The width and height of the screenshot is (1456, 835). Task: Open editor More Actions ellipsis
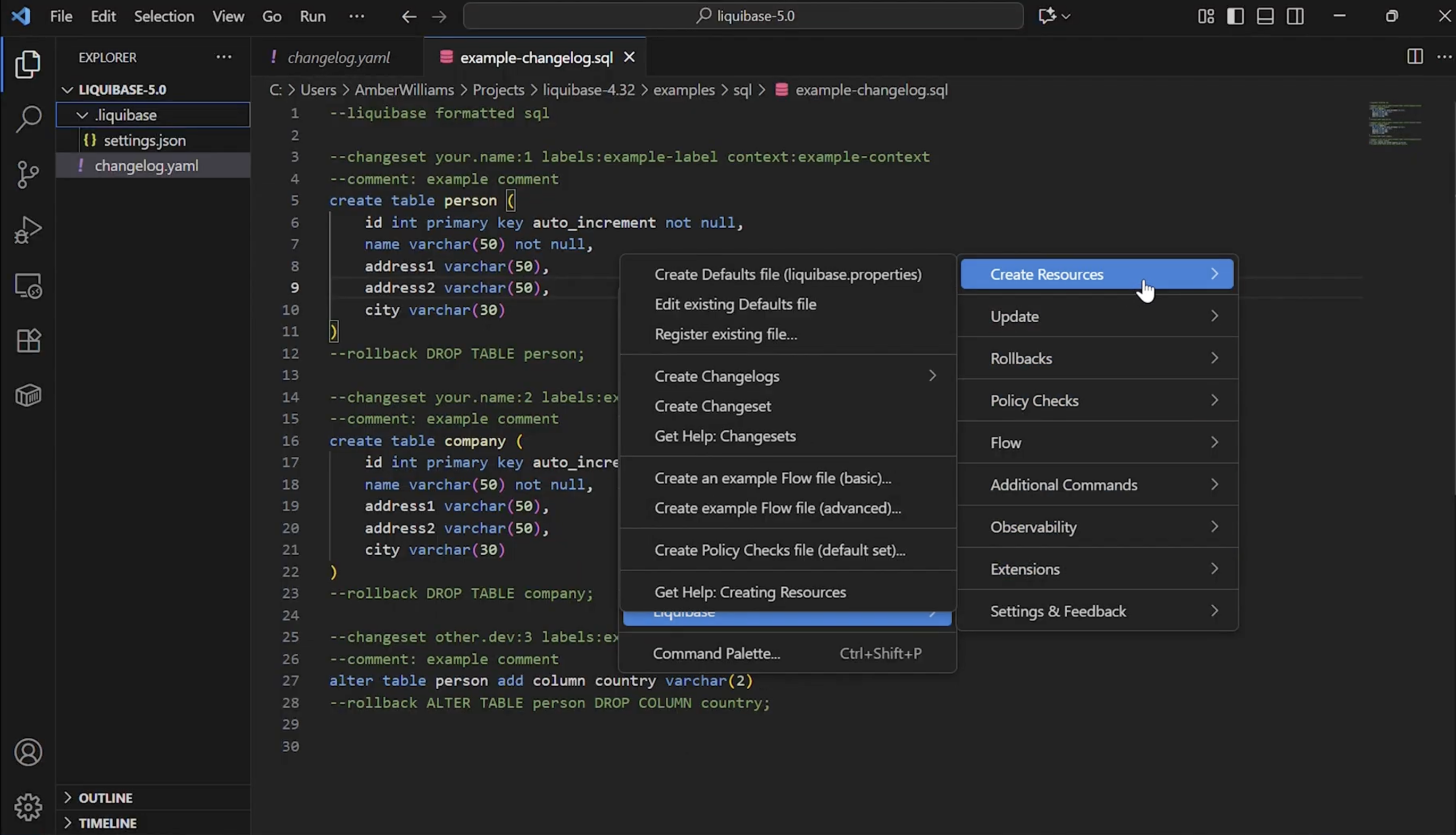click(1444, 56)
